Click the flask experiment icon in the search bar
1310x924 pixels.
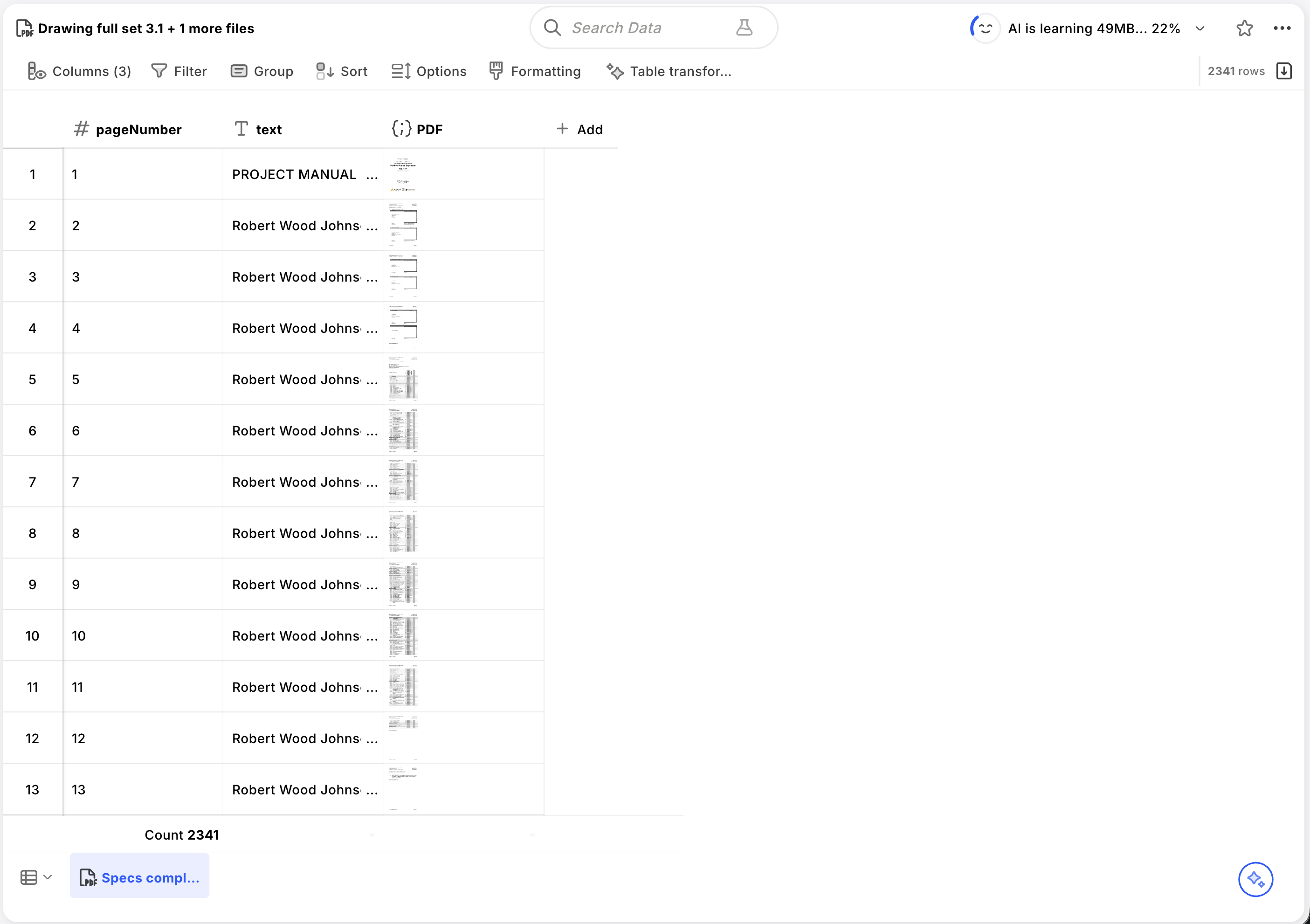pyautogui.click(x=744, y=28)
